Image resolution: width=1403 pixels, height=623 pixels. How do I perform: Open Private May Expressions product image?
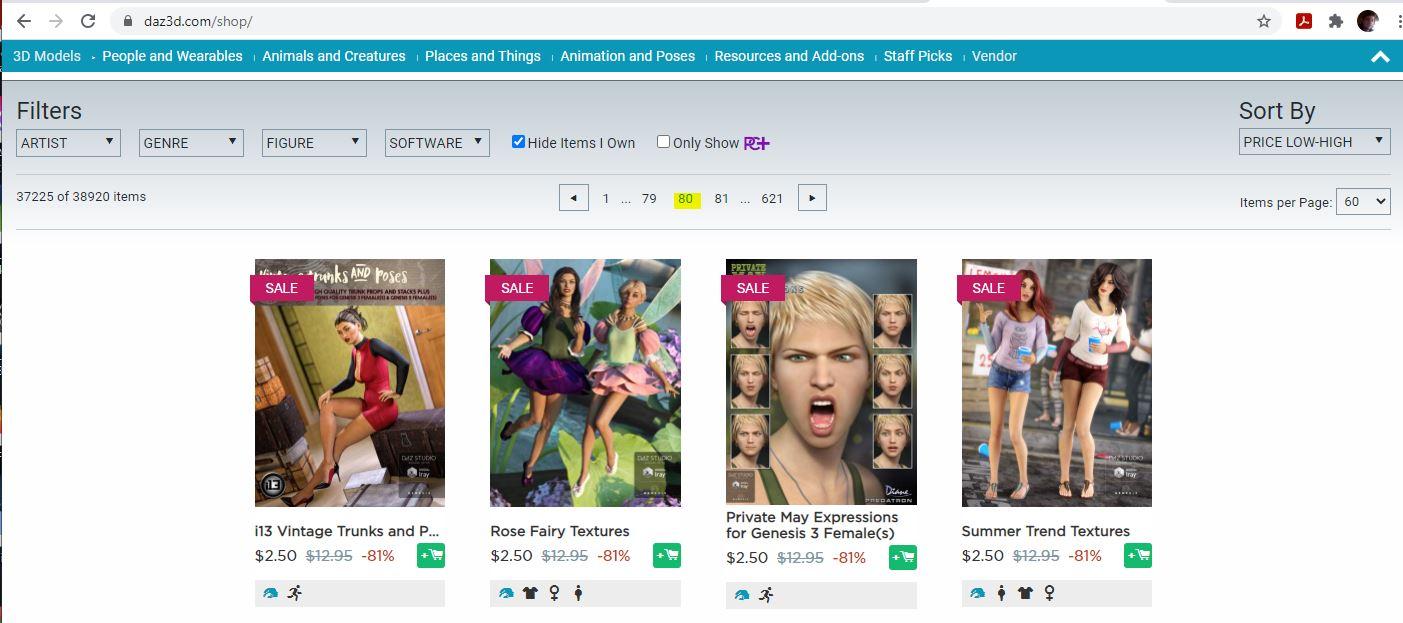point(821,382)
